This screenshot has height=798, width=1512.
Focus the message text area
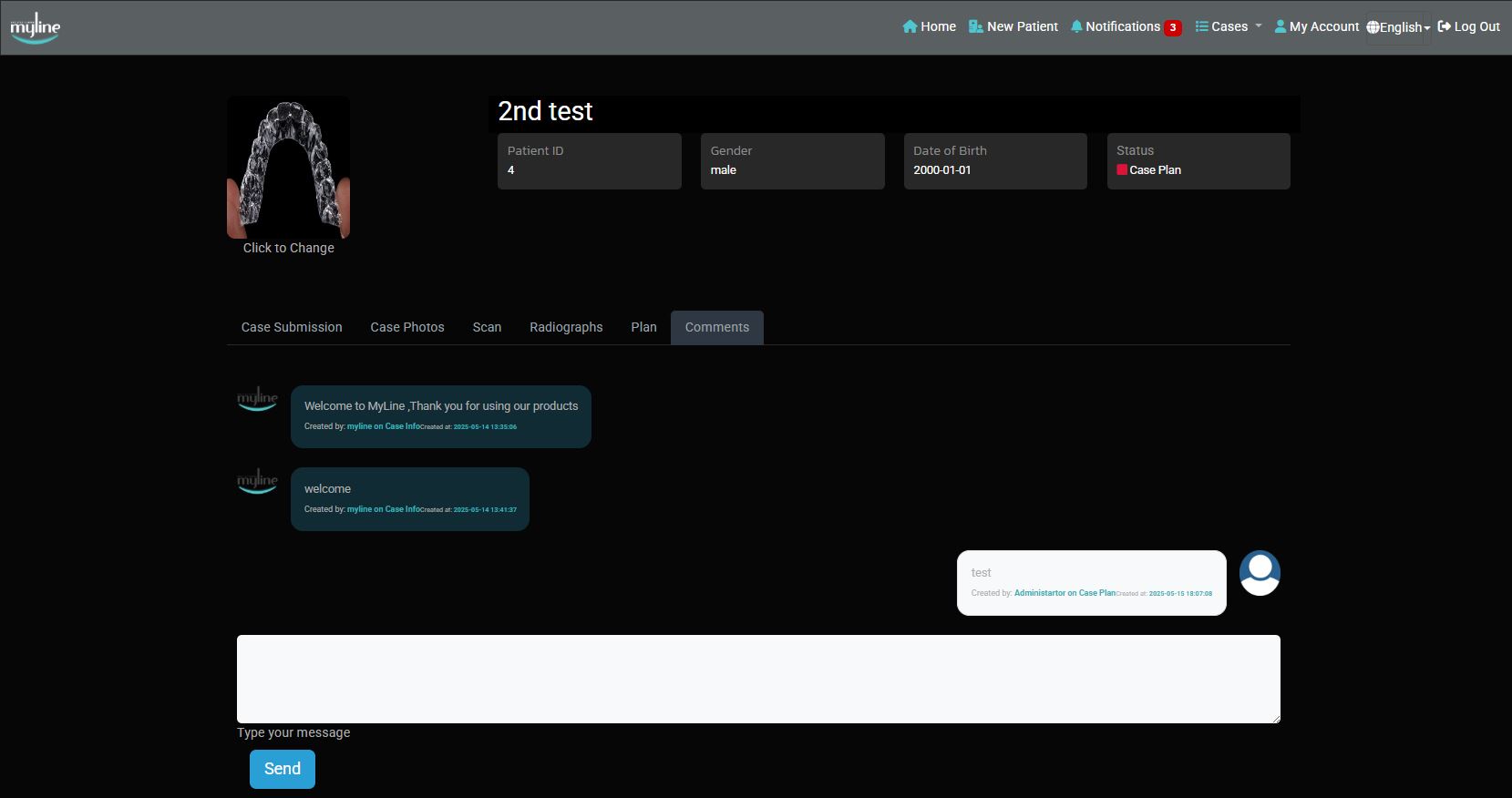(x=758, y=679)
